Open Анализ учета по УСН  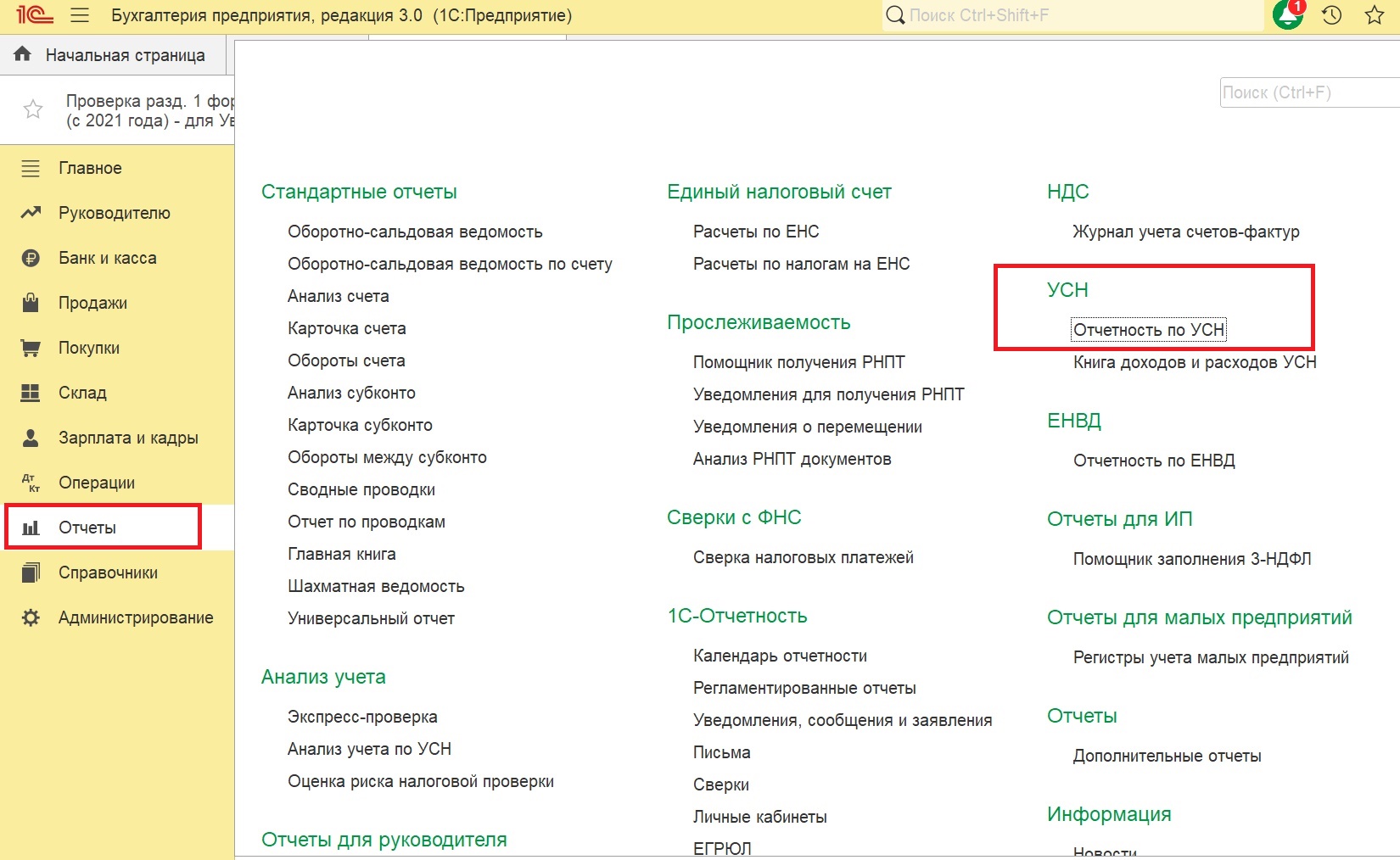(x=369, y=749)
